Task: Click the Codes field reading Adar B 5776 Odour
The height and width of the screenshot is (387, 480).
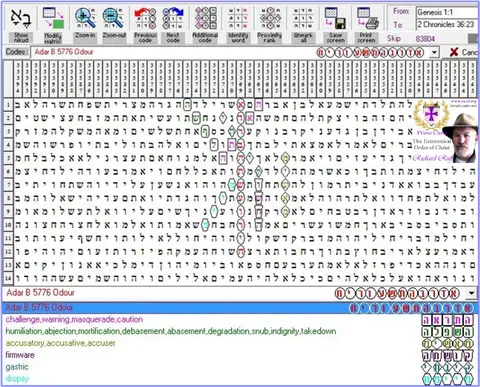Action: click(230, 52)
